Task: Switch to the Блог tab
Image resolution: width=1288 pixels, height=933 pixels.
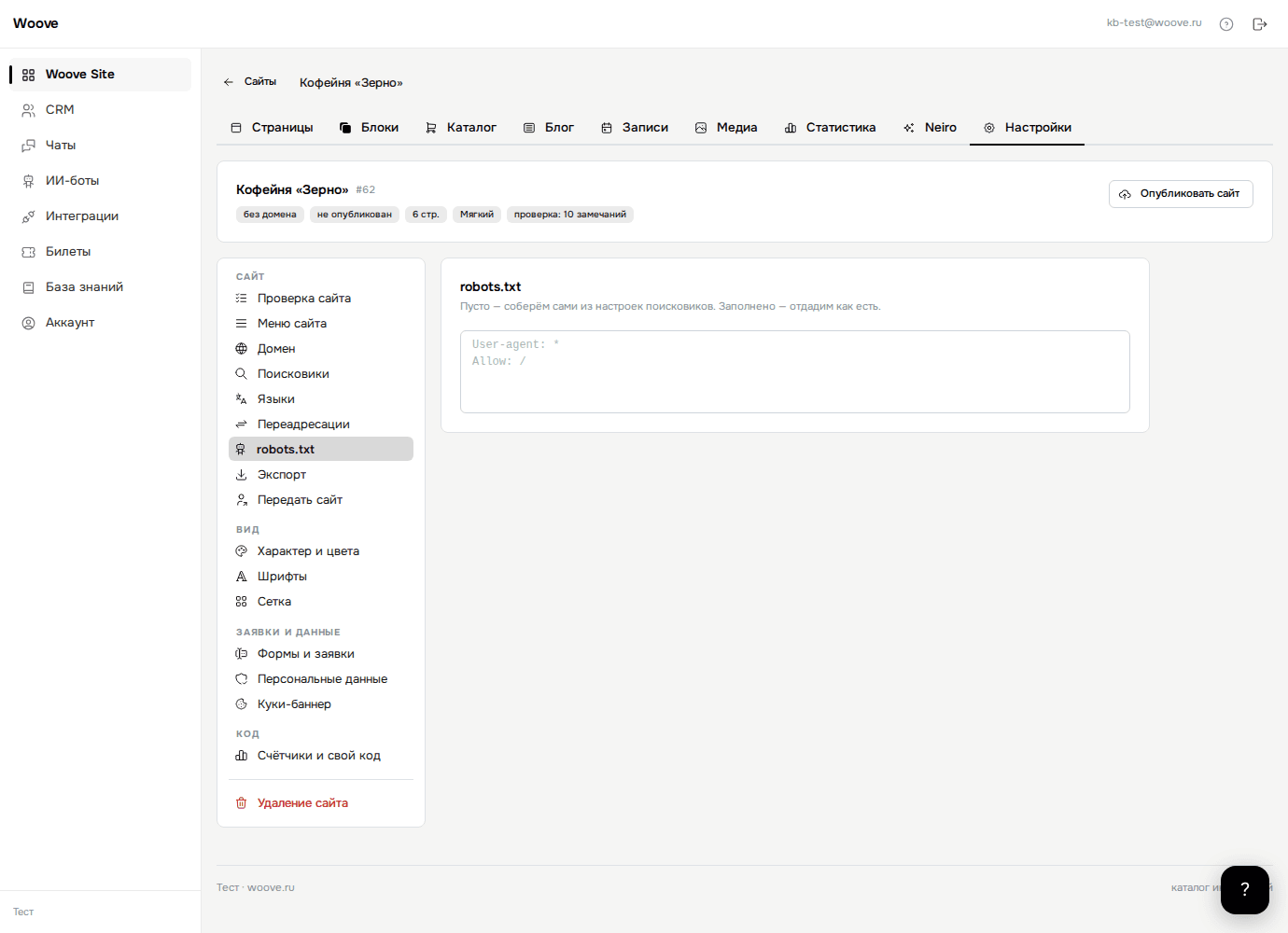Action: click(x=549, y=128)
